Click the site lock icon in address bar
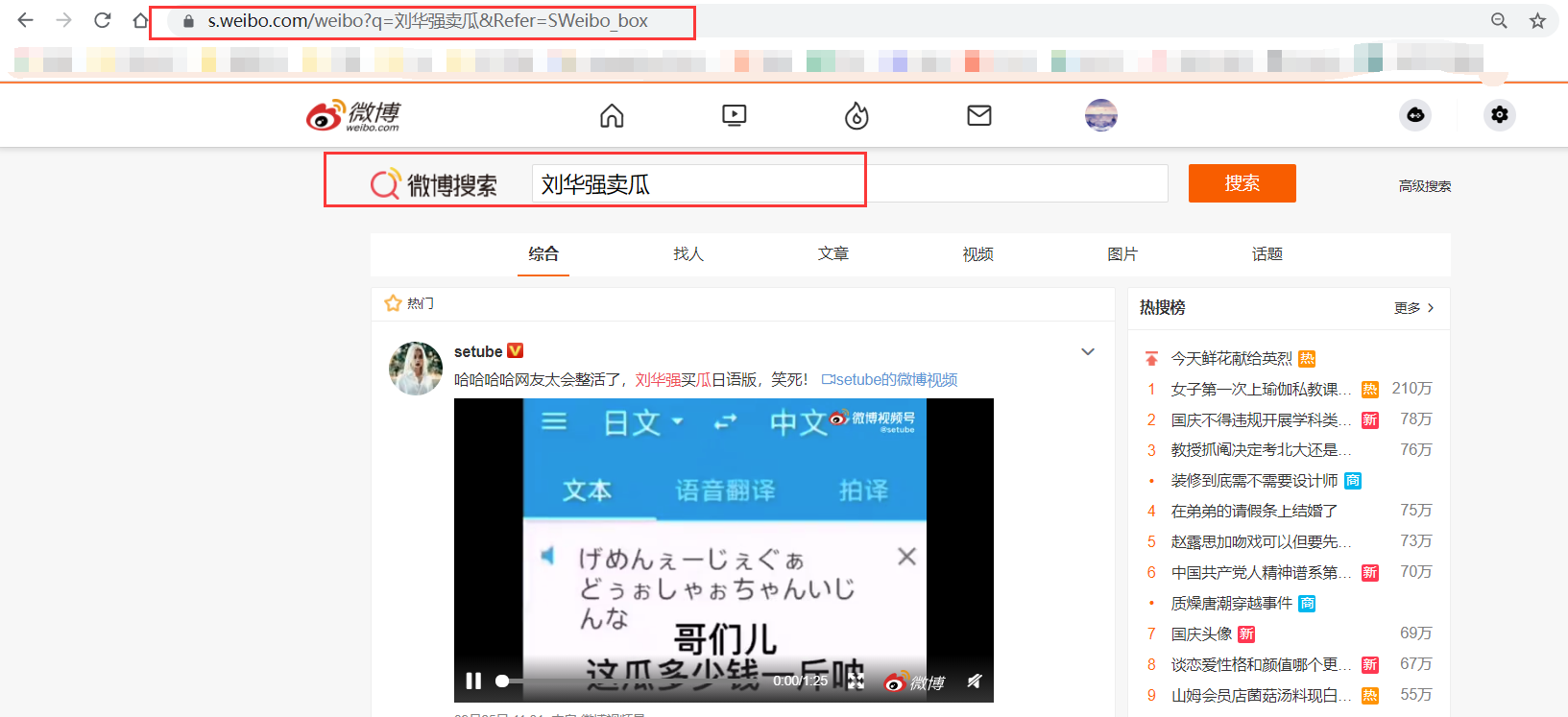 [x=188, y=21]
